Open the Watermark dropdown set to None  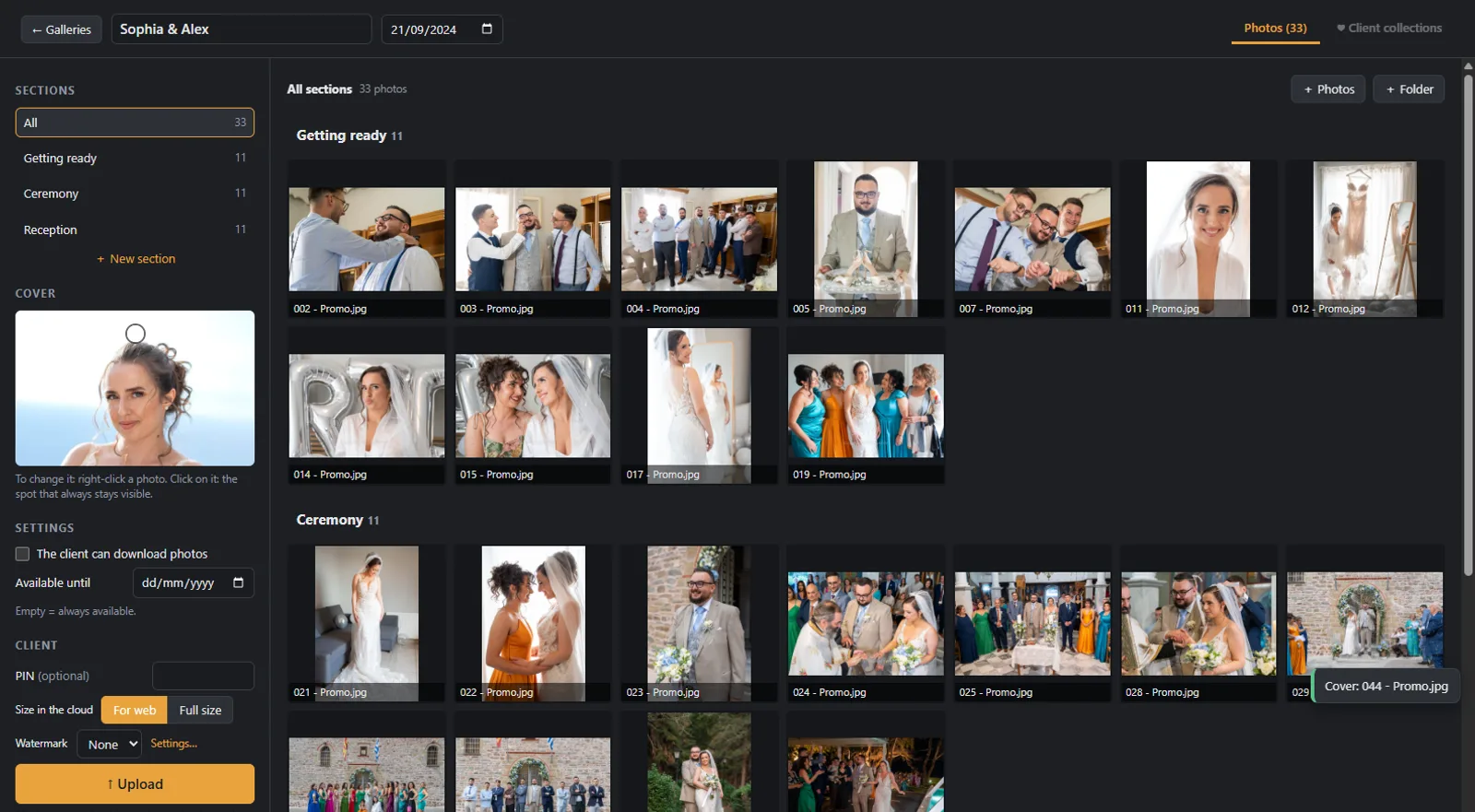tap(109, 744)
